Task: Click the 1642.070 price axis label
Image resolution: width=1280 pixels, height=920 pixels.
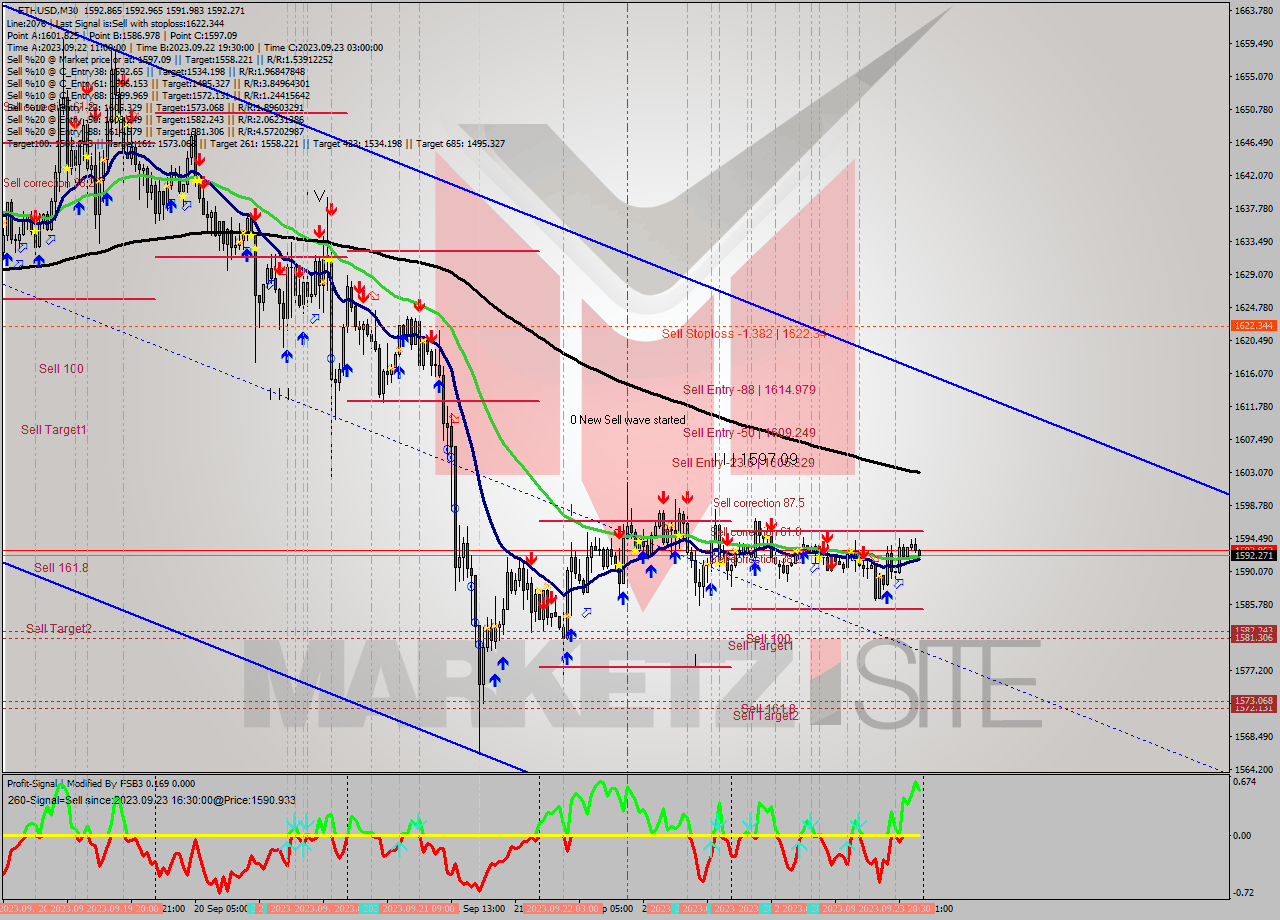Action: coord(1253,176)
